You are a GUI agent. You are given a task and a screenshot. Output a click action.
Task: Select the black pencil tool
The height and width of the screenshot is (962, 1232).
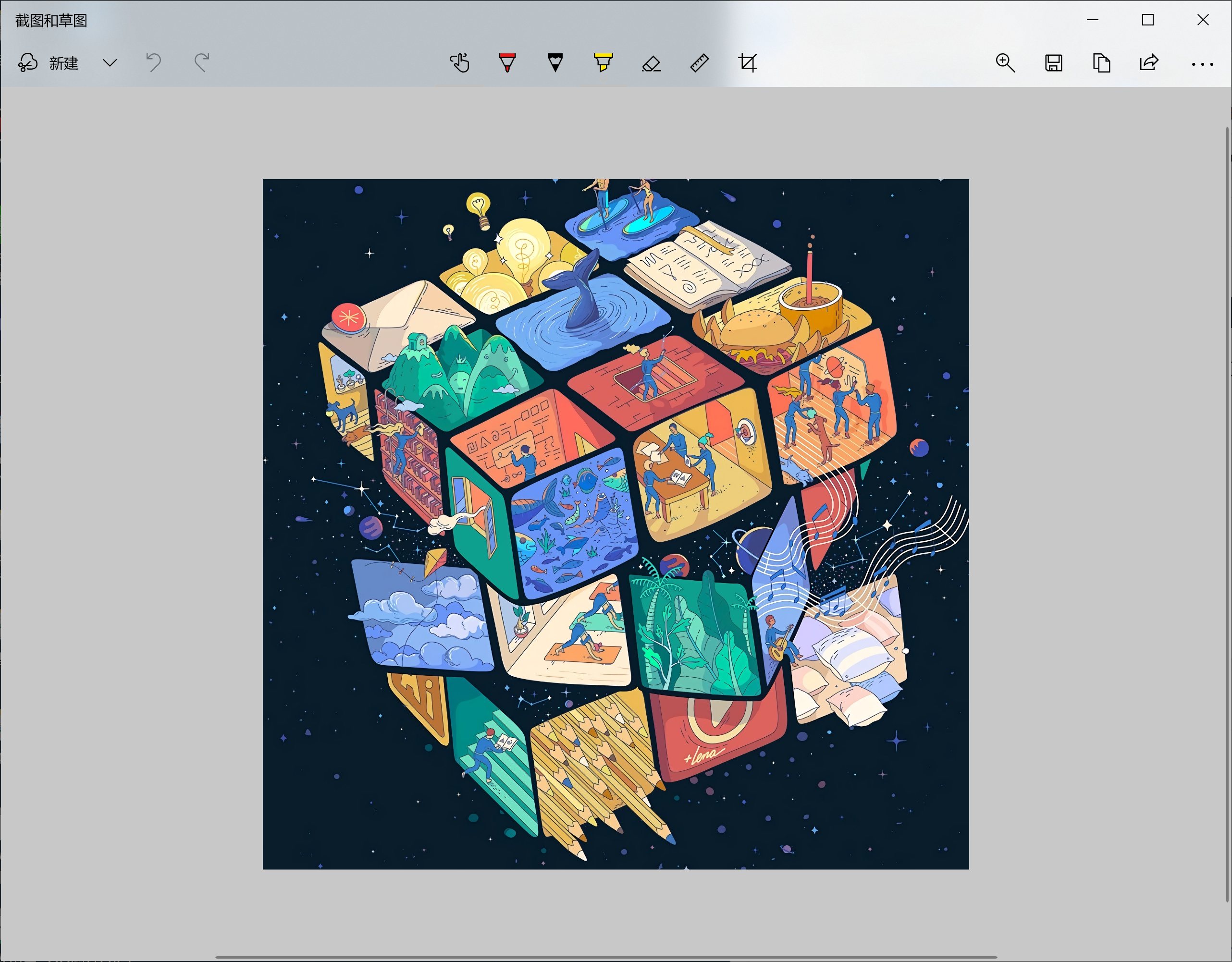click(555, 62)
